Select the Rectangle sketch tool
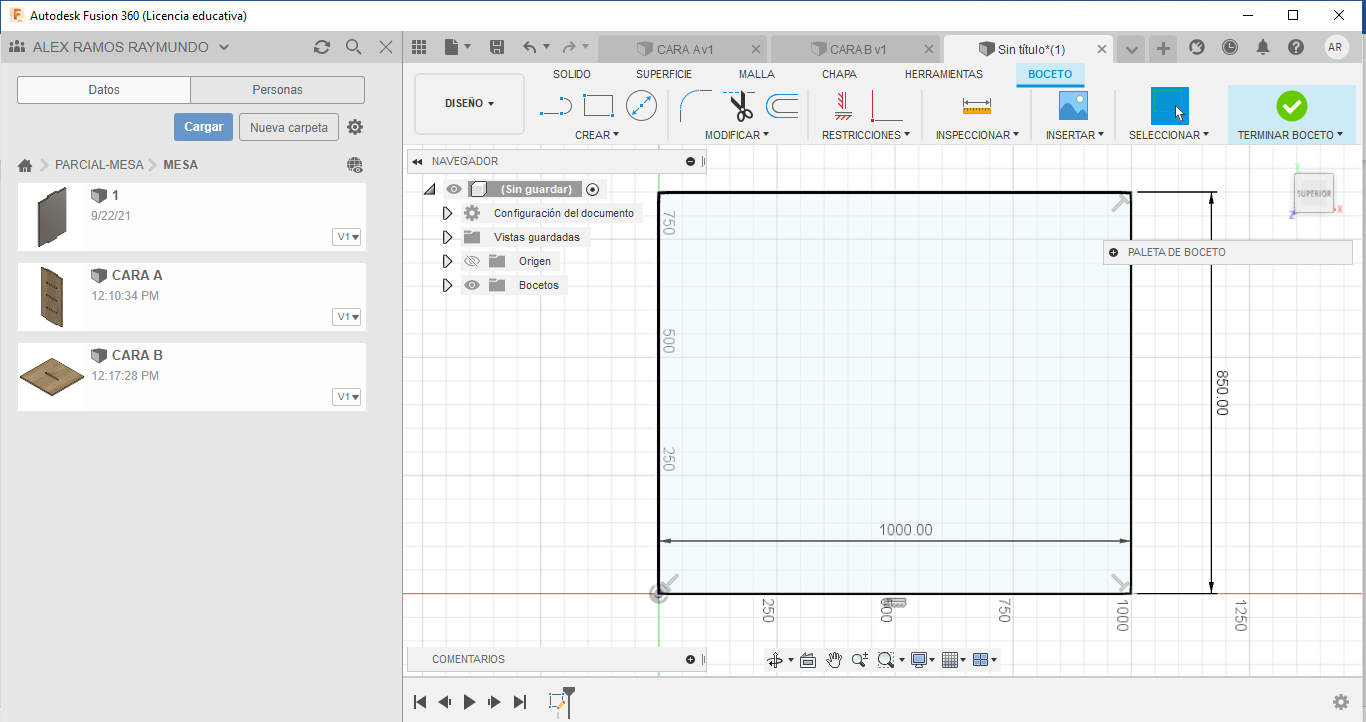The height and width of the screenshot is (722, 1366). [598, 105]
